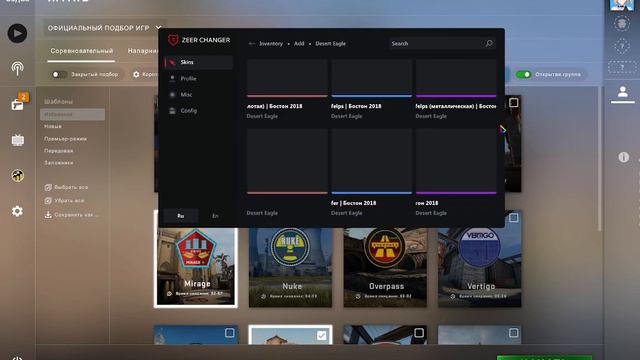Check the Vertigo map checkbox

tap(513, 218)
